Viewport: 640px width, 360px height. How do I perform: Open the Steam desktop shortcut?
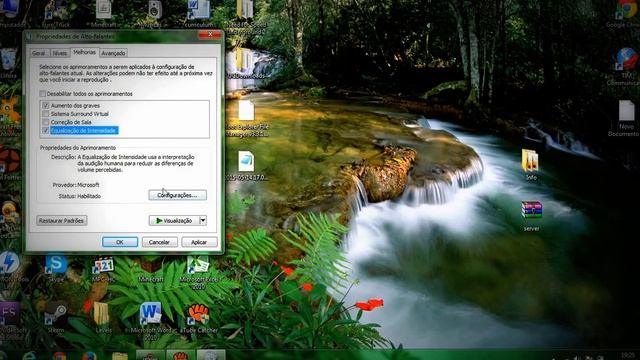pyautogui.click(x=56, y=314)
